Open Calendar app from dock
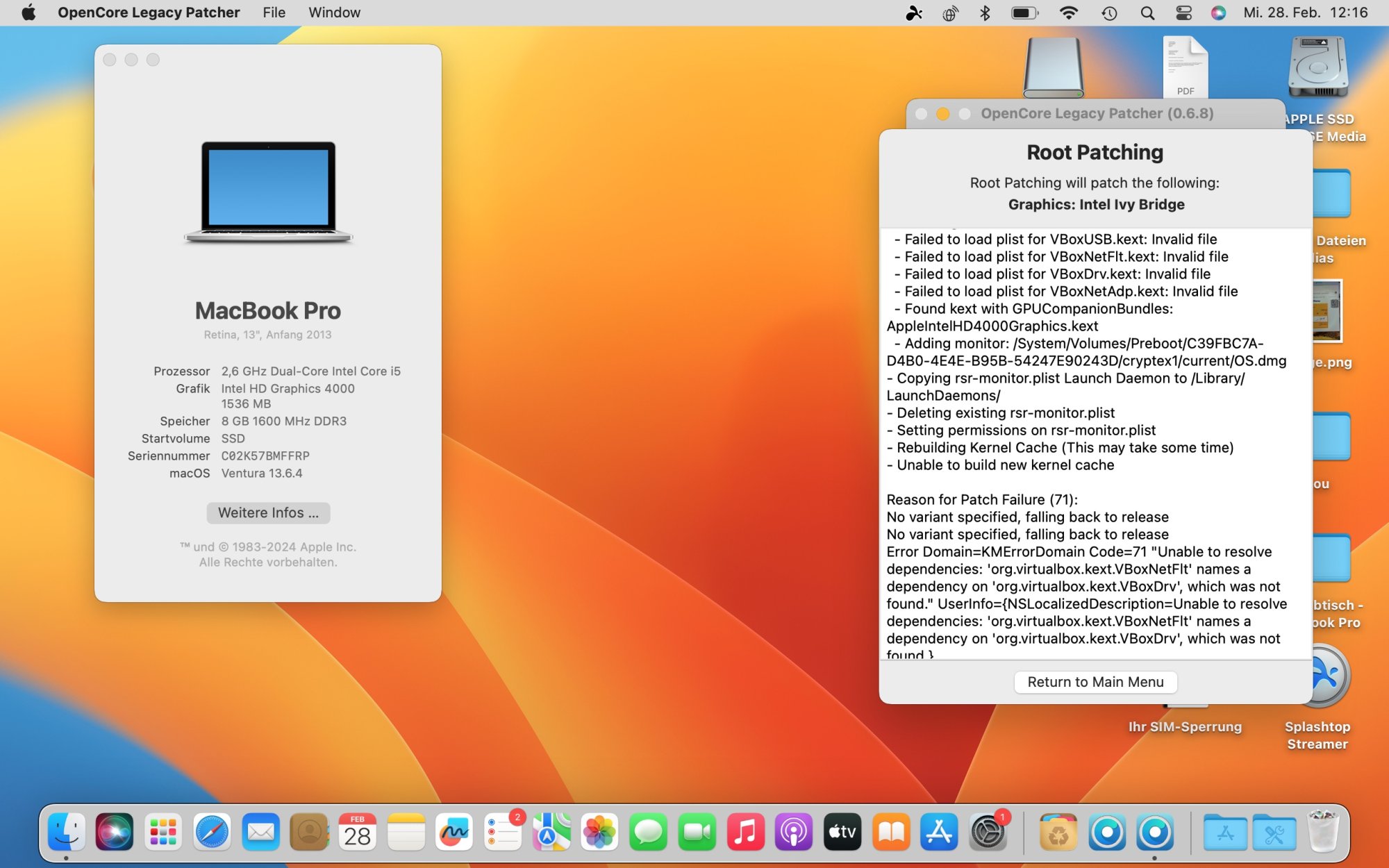This screenshot has height=868, width=1389. pyautogui.click(x=357, y=832)
